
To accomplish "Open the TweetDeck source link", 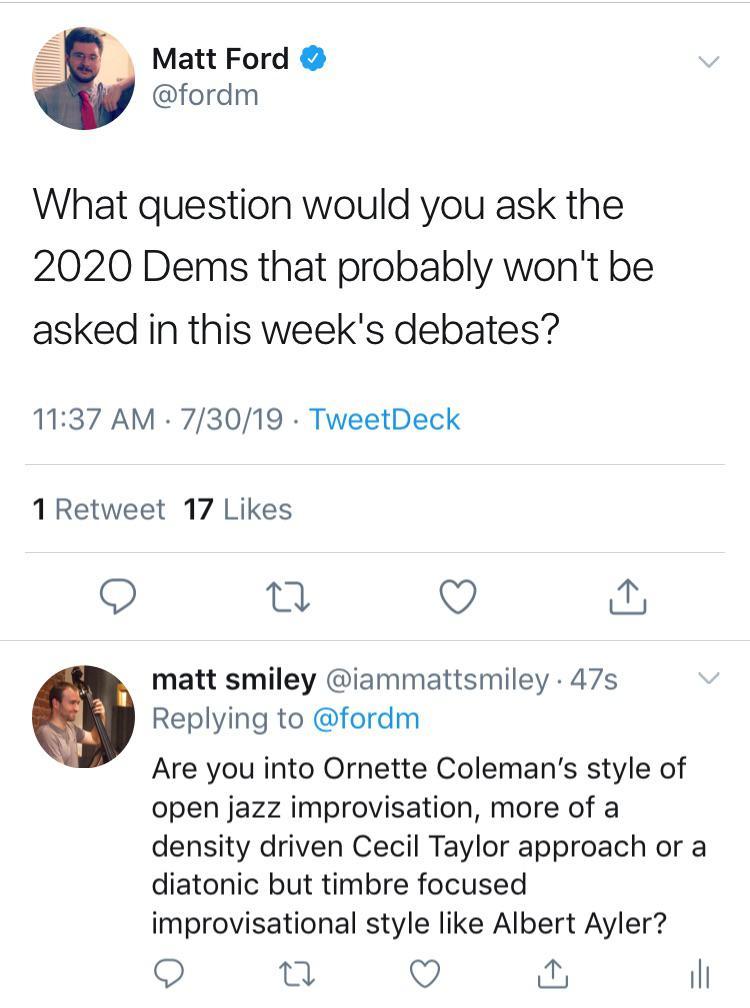I will point(385,419).
